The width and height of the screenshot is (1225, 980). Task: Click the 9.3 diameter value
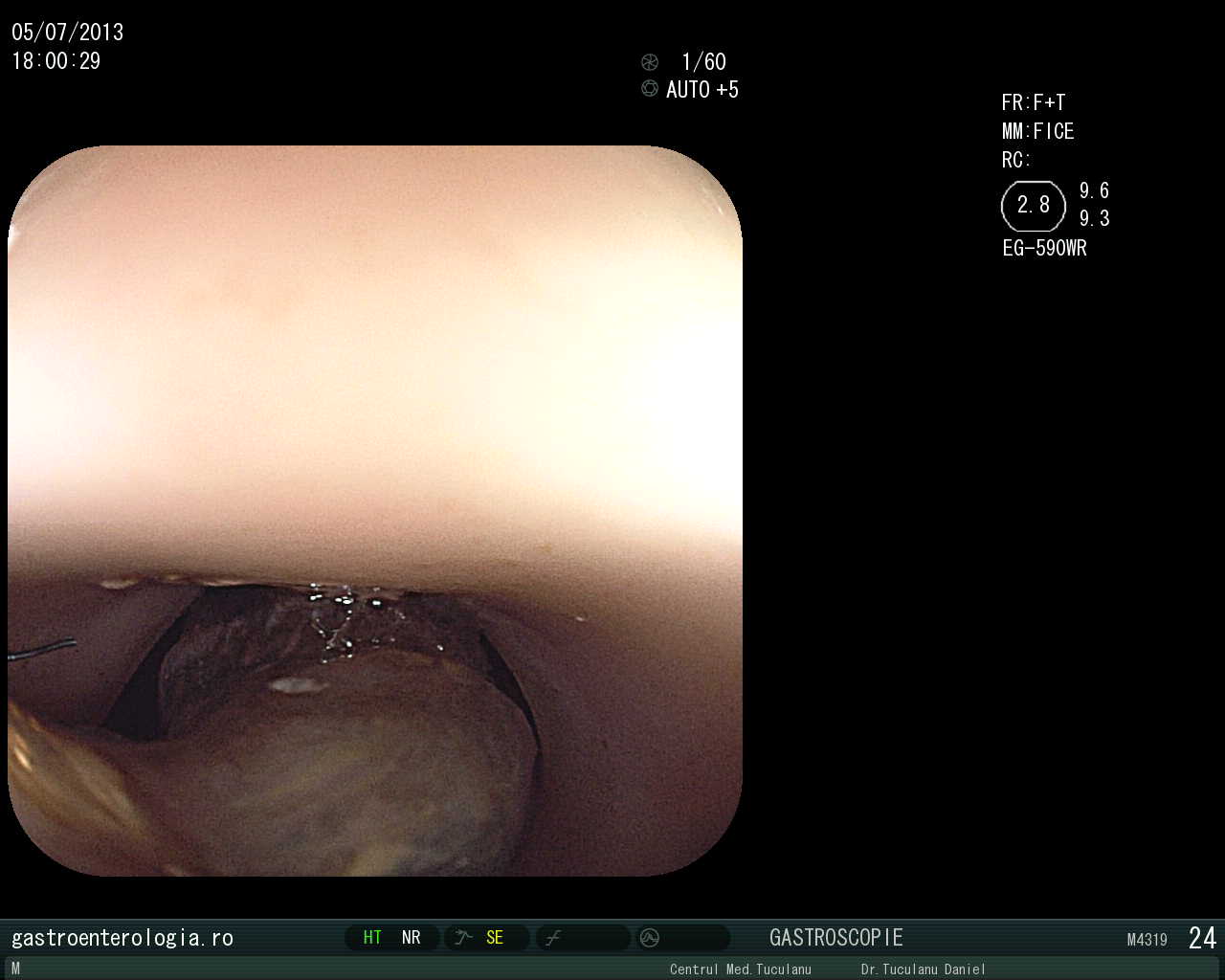pos(1095,218)
